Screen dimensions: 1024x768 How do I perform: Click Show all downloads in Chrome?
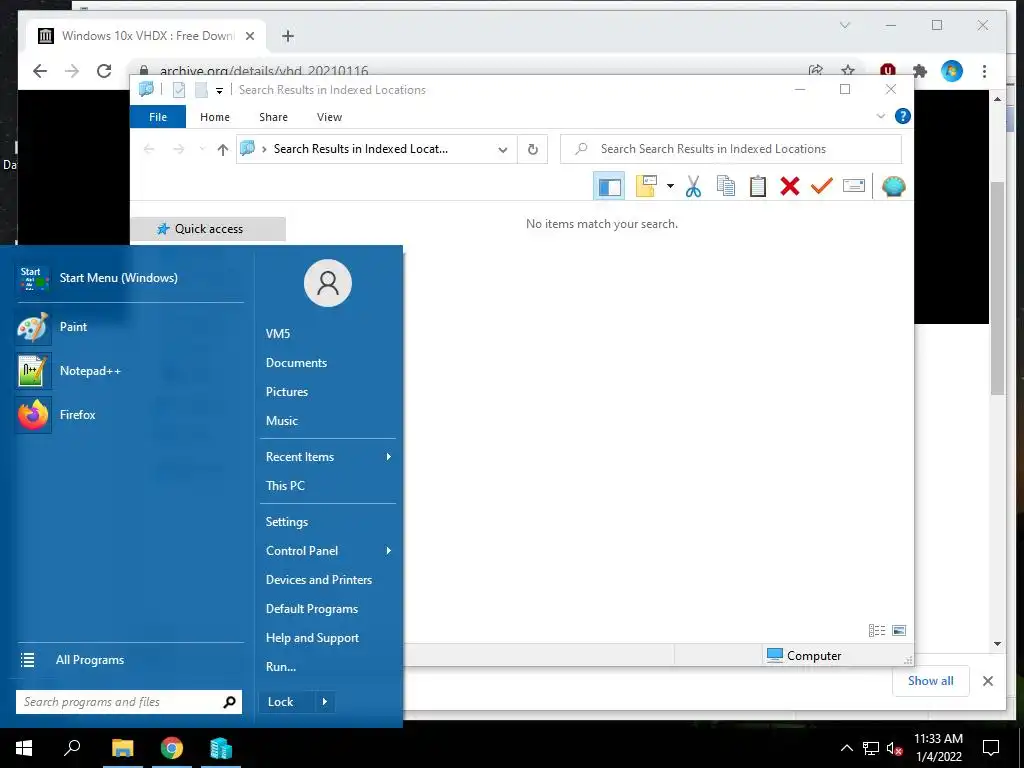click(x=931, y=680)
